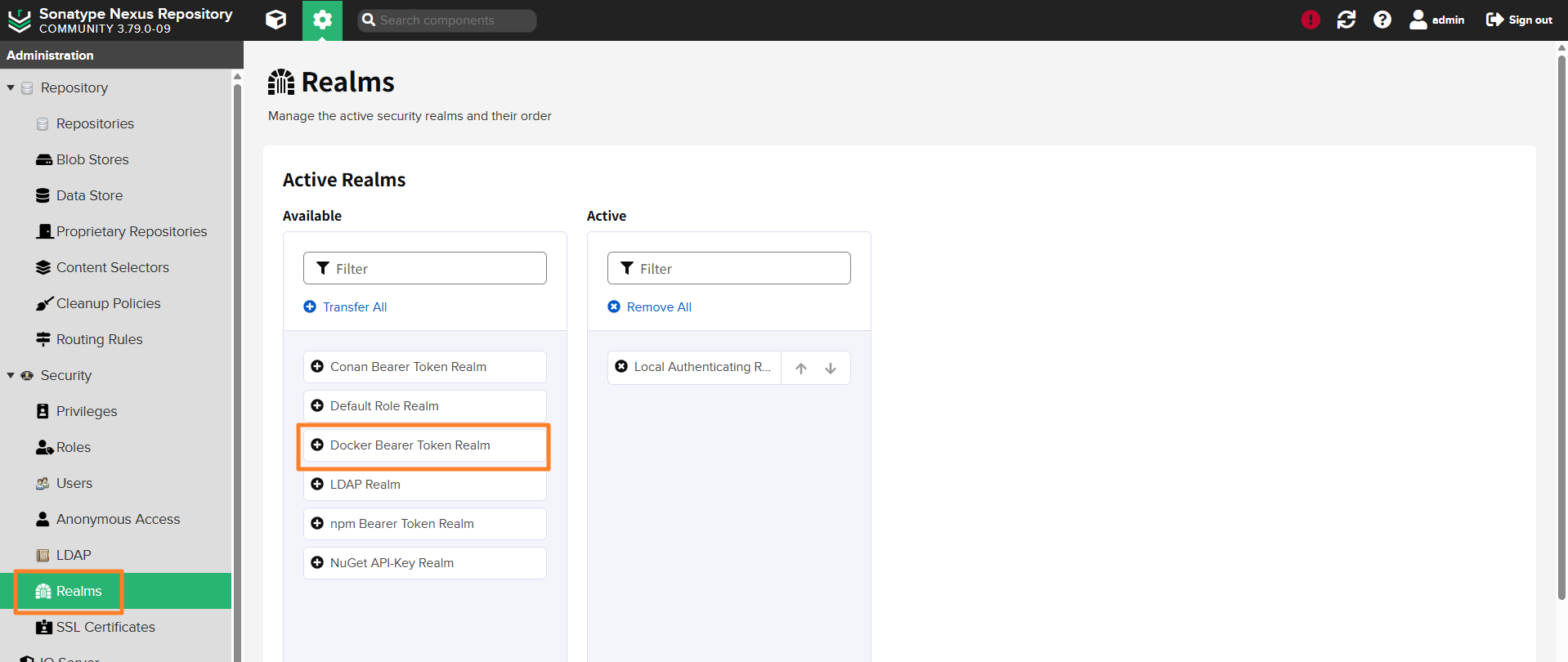
Task: Open Cleanup Policies in the sidebar
Action: coord(109,303)
